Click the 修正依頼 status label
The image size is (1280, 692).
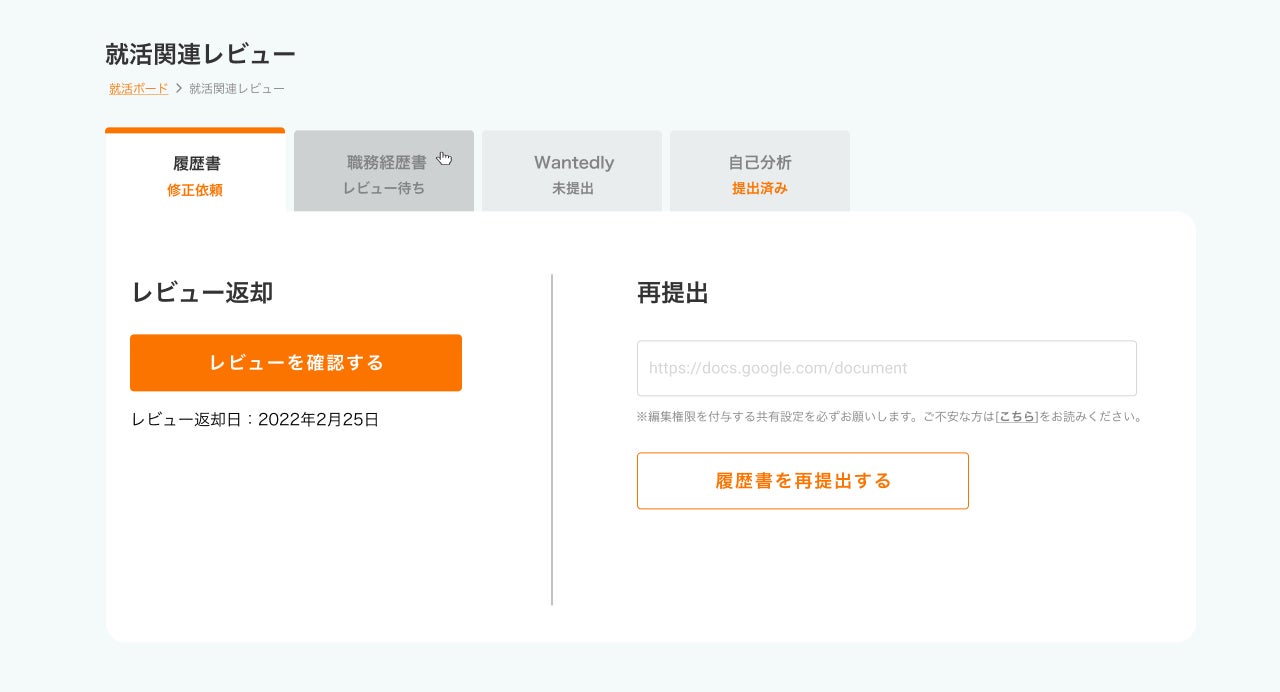tap(195, 190)
